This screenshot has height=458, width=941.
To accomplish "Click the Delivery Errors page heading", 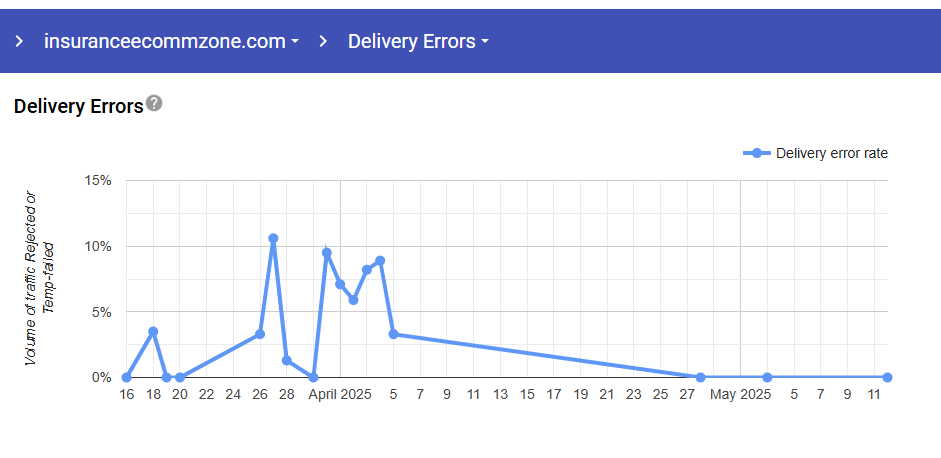I will click(78, 105).
